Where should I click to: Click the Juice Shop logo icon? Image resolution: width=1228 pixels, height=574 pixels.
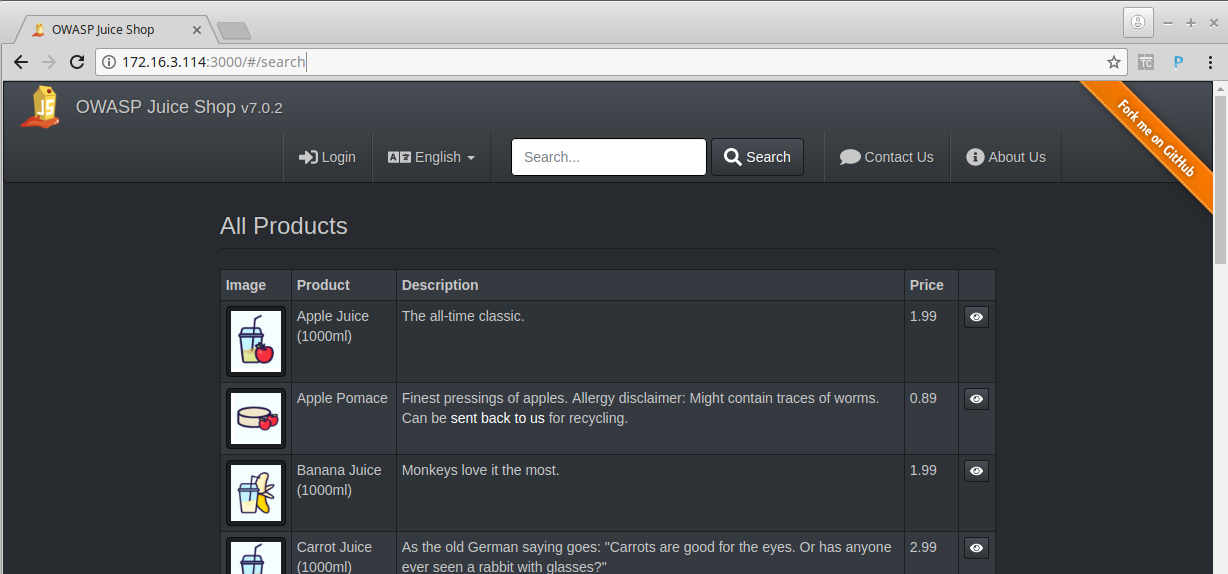pyautogui.click(x=41, y=107)
